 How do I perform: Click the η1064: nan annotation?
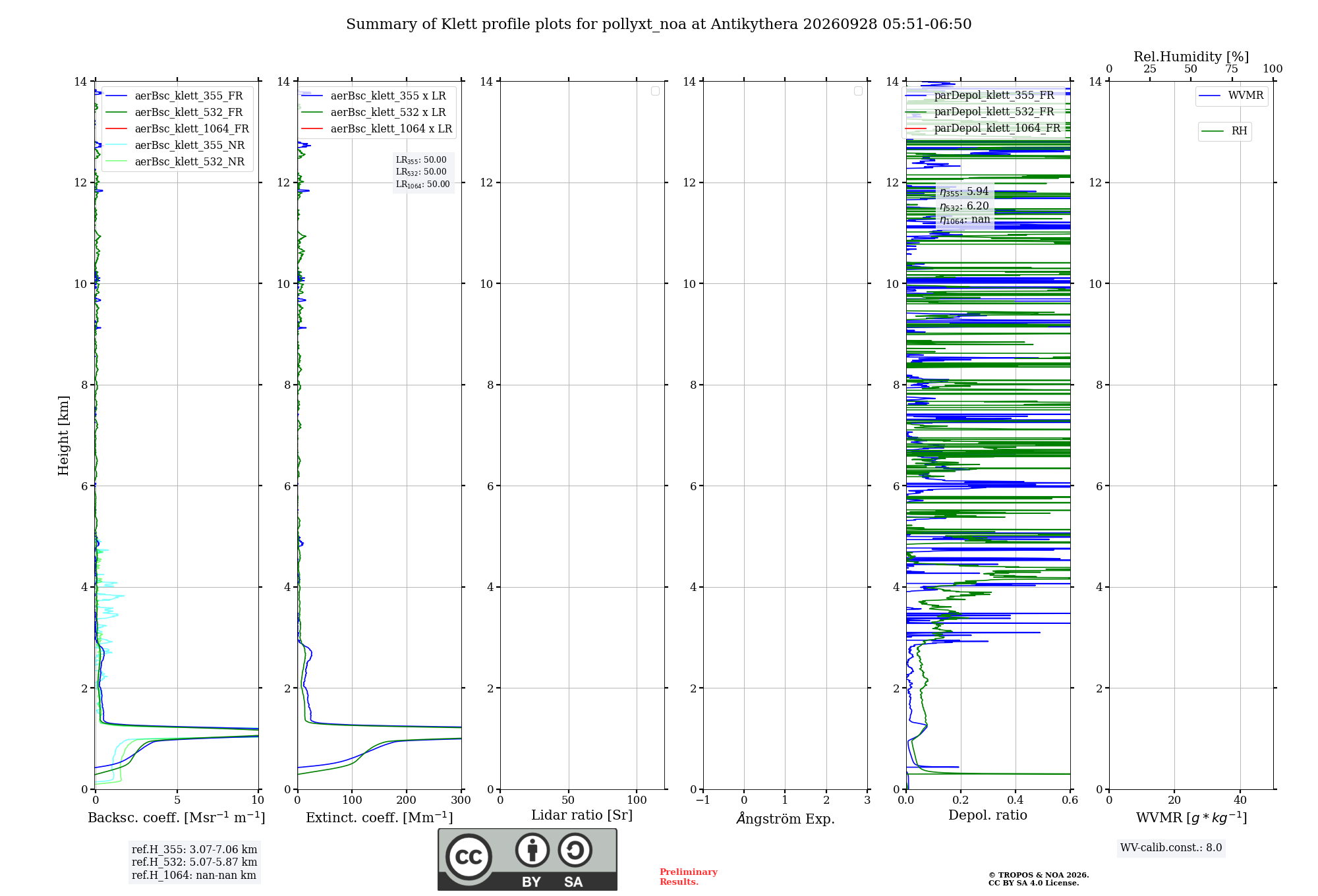pyautogui.click(x=965, y=220)
